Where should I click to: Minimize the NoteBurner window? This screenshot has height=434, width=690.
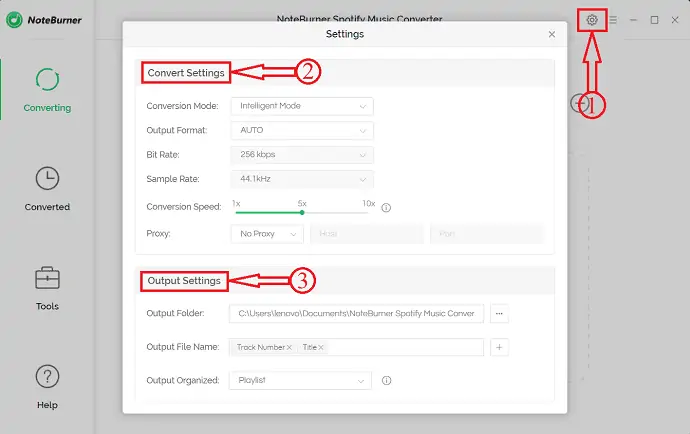633,20
